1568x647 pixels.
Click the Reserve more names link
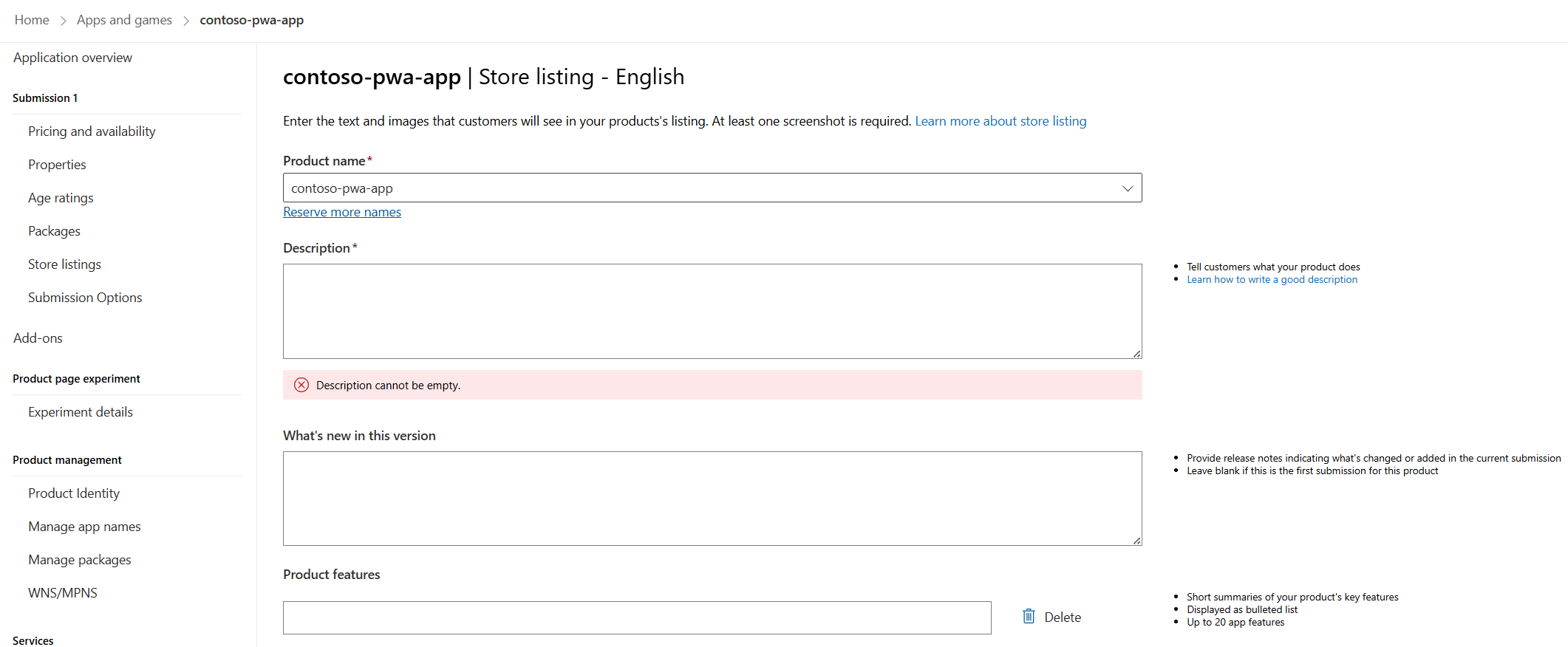(x=342, y=212)
